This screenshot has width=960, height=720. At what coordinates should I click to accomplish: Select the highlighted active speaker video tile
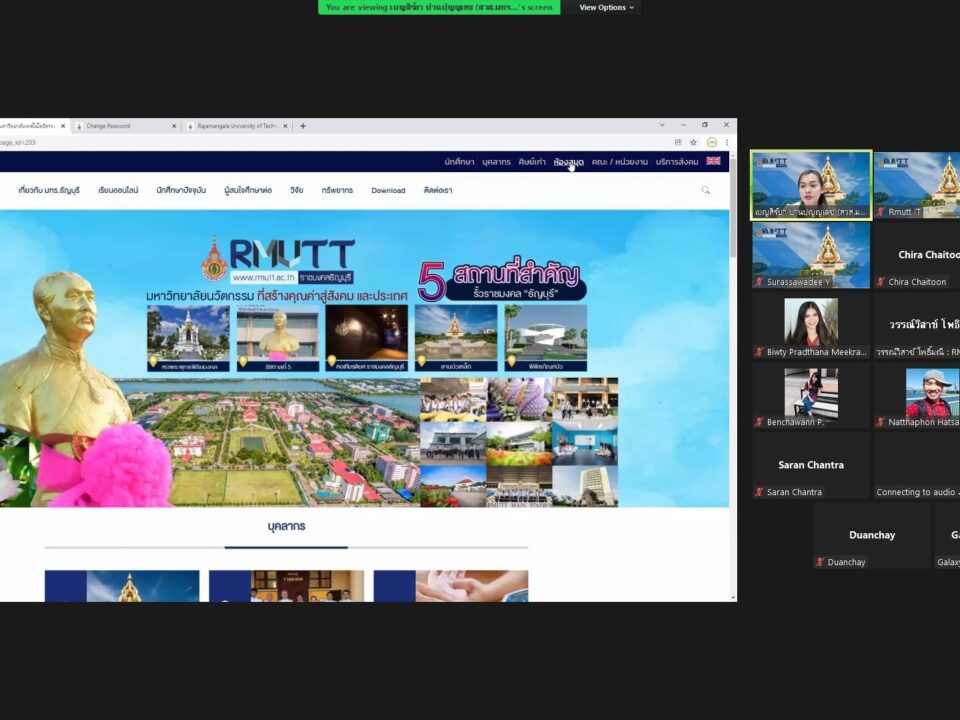811,186
